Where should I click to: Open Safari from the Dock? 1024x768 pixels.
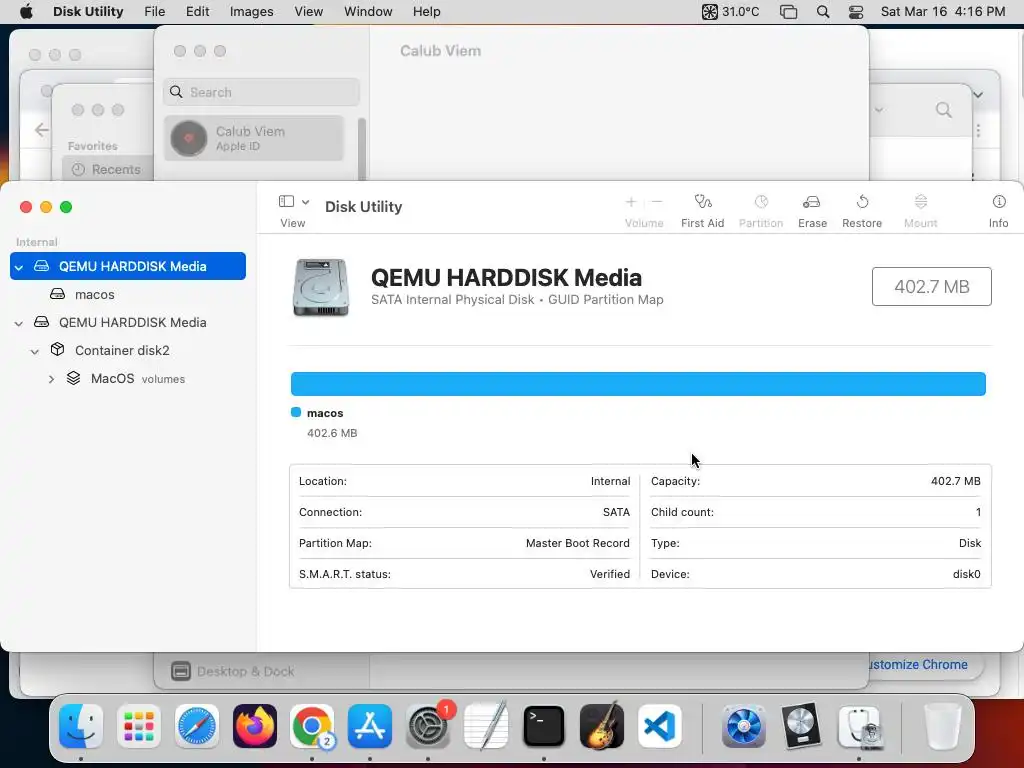click(197, 726)
